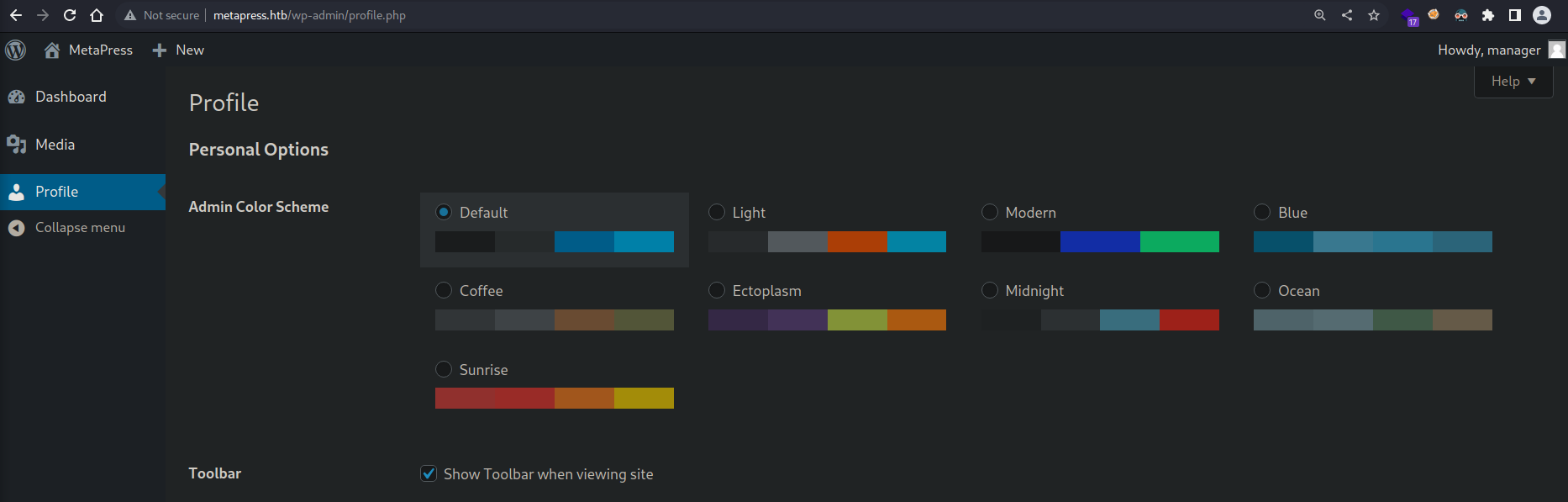
Task: Click the share page icon
Action: click(x=1347, y=15)
